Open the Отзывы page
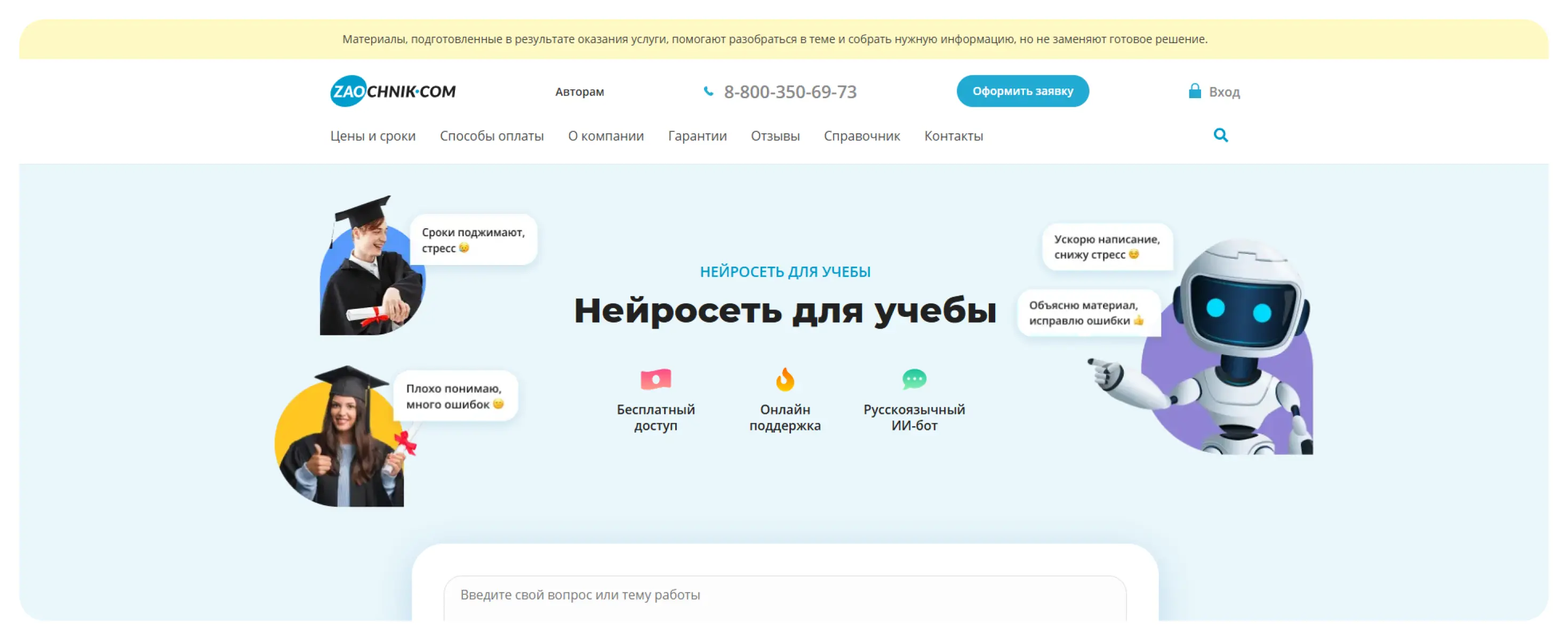This screenshot has width=1568, height=640. pos(775,136)
